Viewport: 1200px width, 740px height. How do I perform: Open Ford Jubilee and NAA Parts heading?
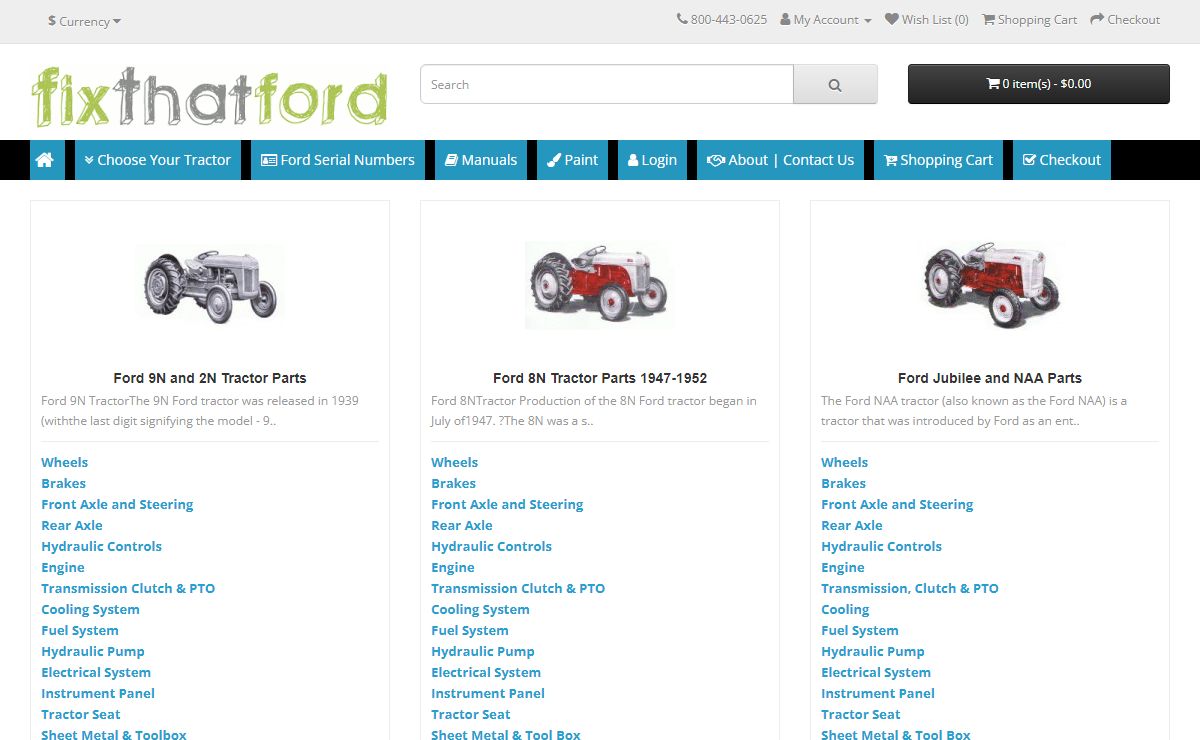990,378
